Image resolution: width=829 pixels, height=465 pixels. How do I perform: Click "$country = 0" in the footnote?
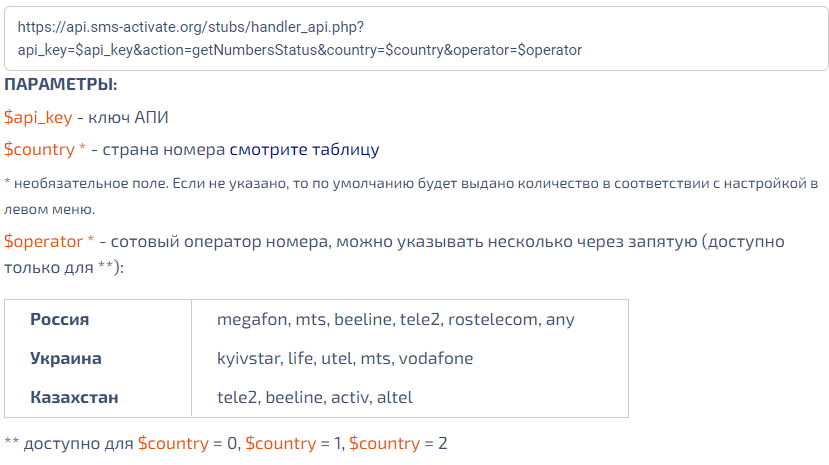[188, 442]
